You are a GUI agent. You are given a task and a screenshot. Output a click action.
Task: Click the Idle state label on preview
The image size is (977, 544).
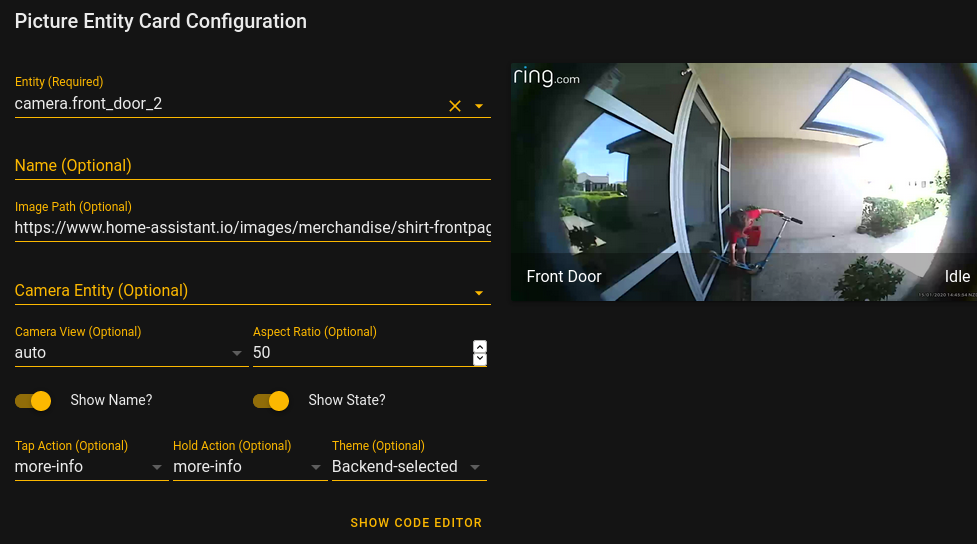pyautogui.click(x=957, y=277)
